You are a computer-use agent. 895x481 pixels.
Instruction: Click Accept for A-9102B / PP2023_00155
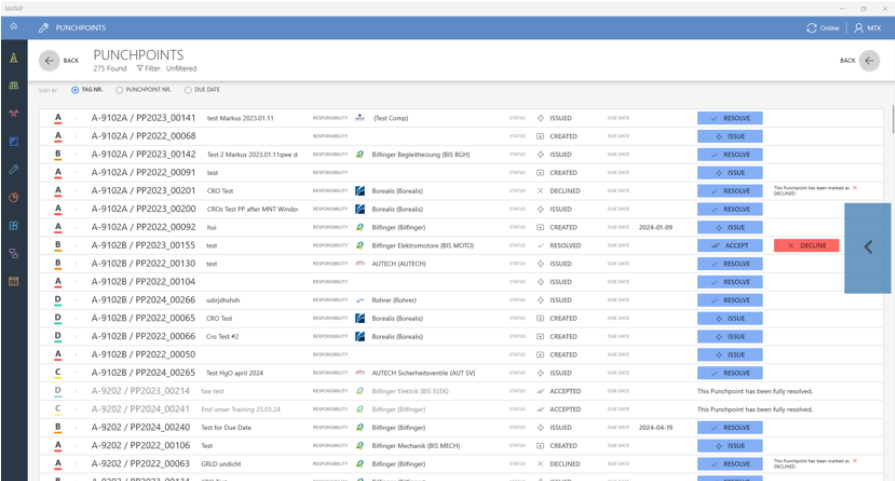point(730,245)
